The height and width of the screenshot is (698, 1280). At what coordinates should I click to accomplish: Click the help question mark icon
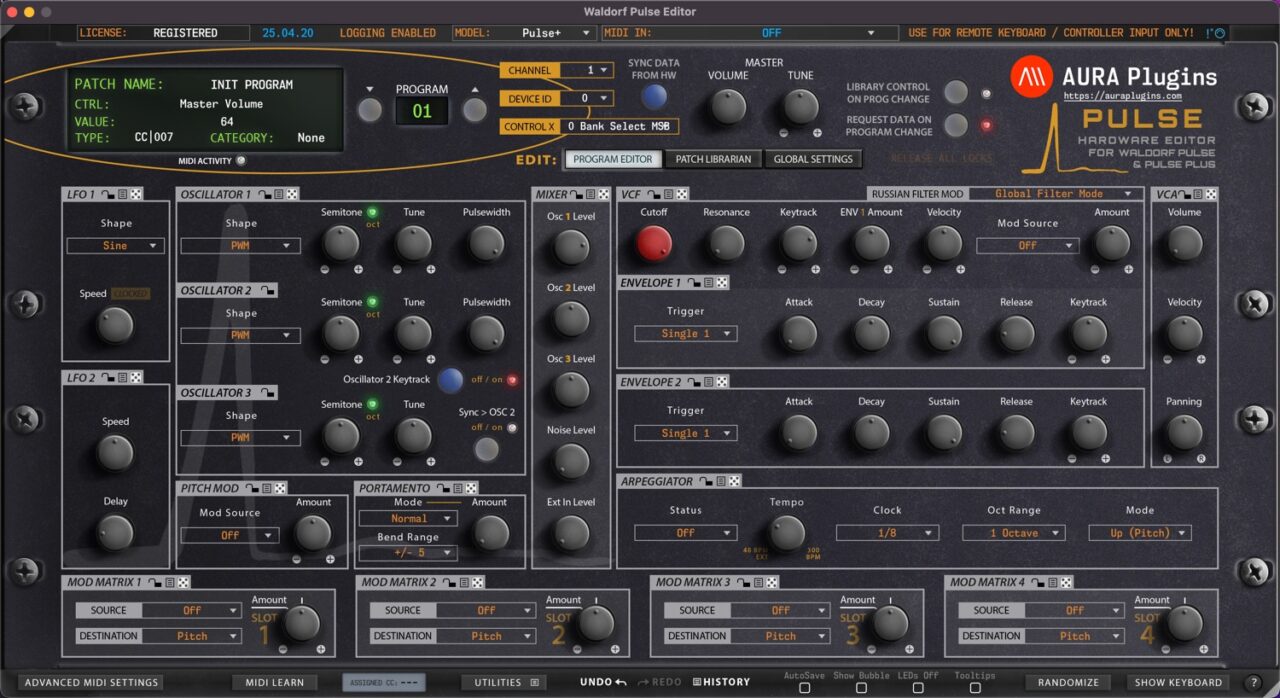click(1253, 683)
